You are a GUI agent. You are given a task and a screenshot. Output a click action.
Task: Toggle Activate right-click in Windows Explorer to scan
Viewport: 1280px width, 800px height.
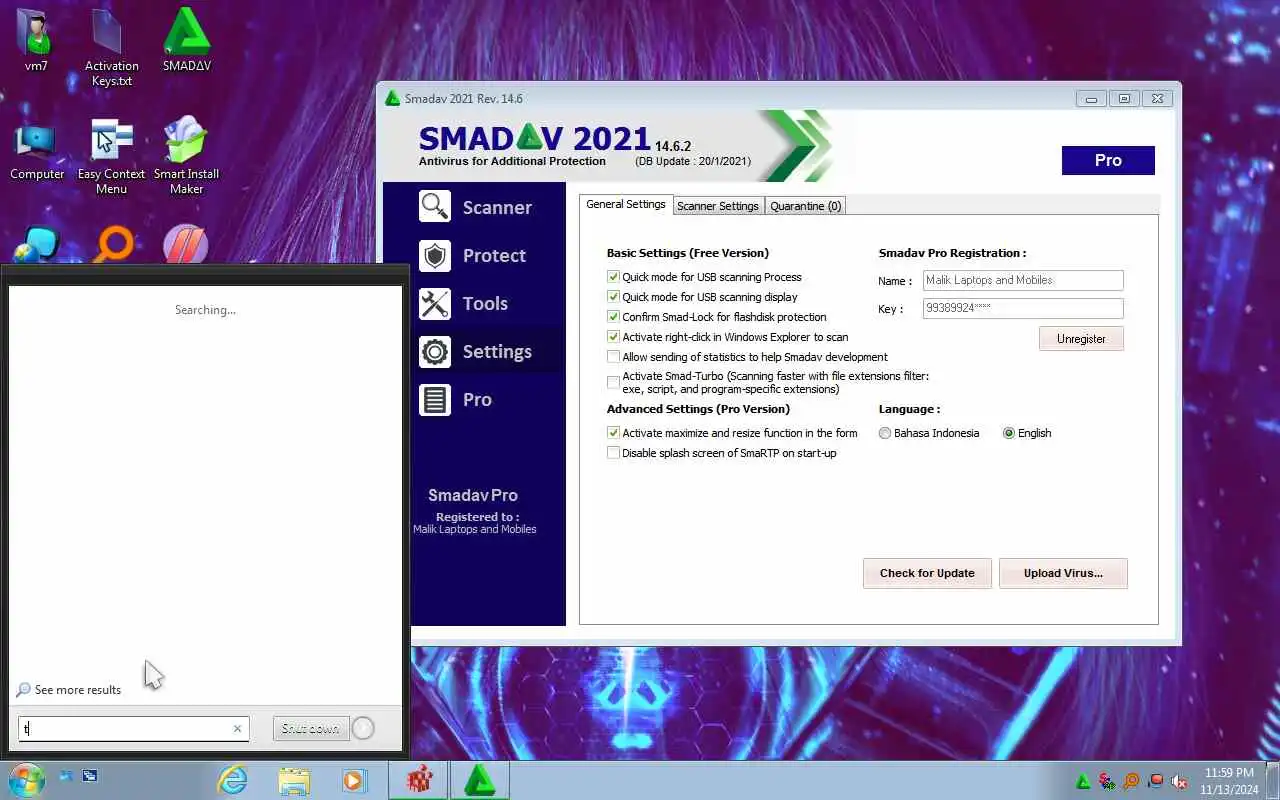(613, 337)
